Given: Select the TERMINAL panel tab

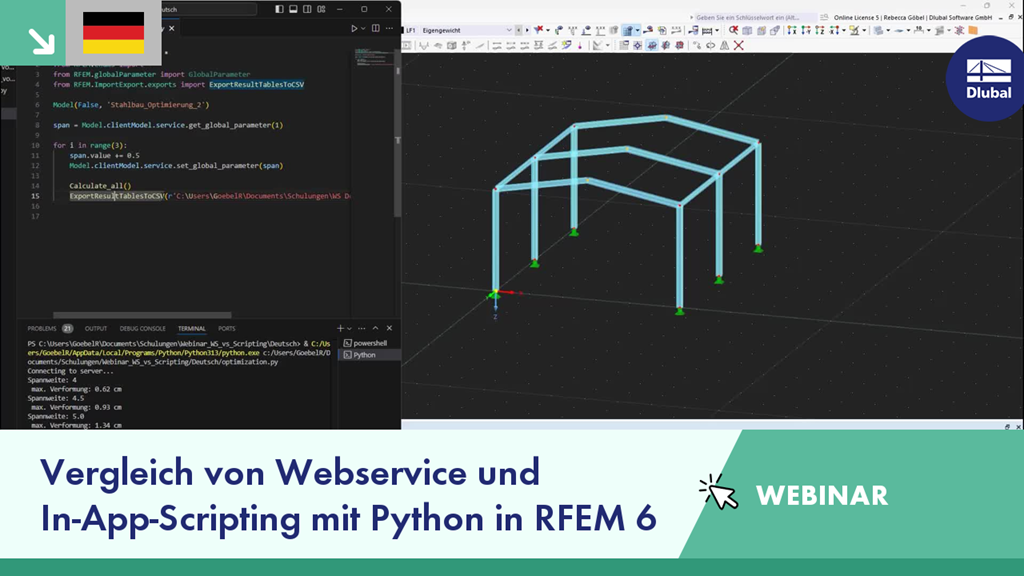Looking at the screenshot, I should (x=191, y=328).
